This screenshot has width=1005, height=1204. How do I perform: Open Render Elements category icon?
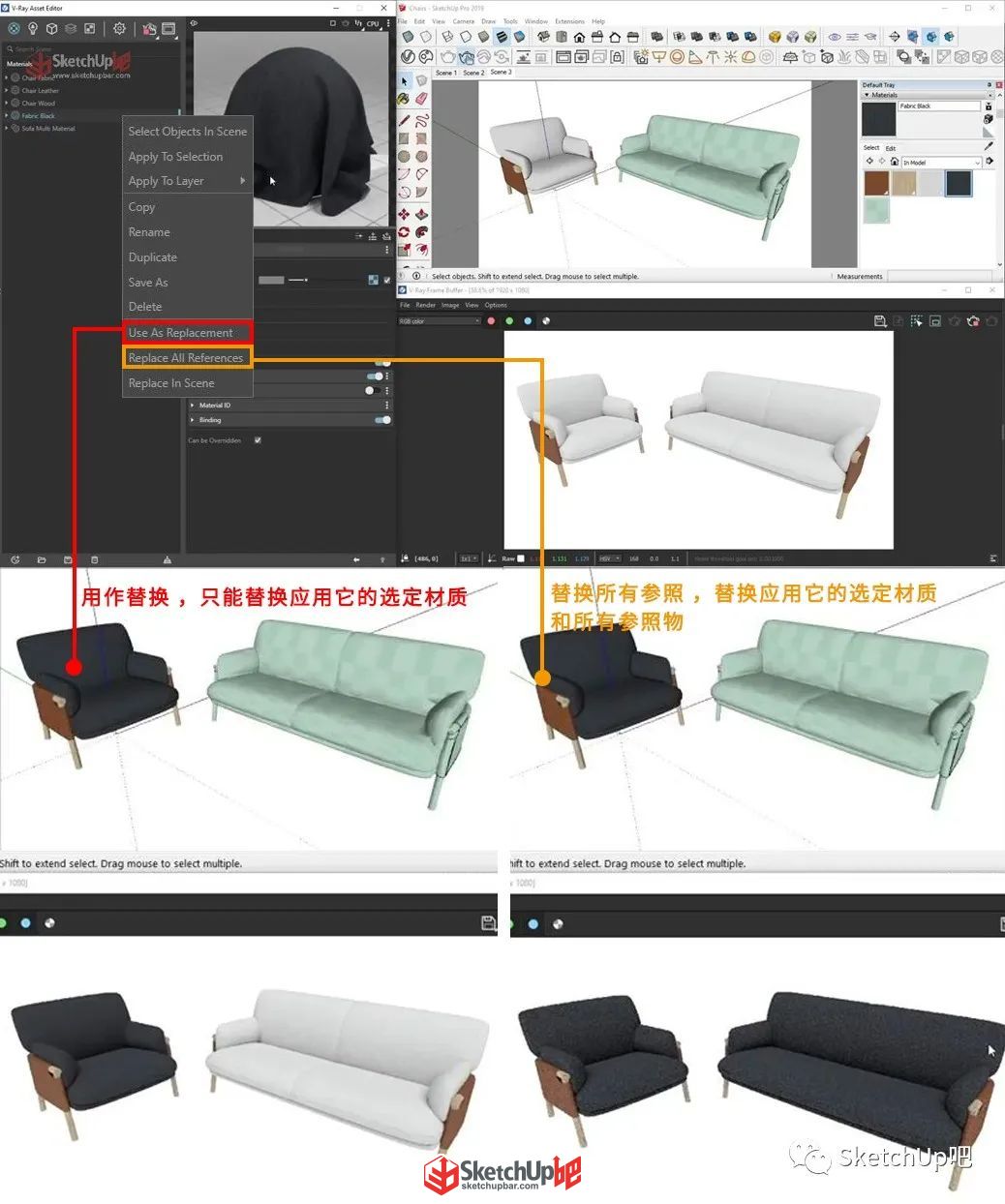click(71, 28)
